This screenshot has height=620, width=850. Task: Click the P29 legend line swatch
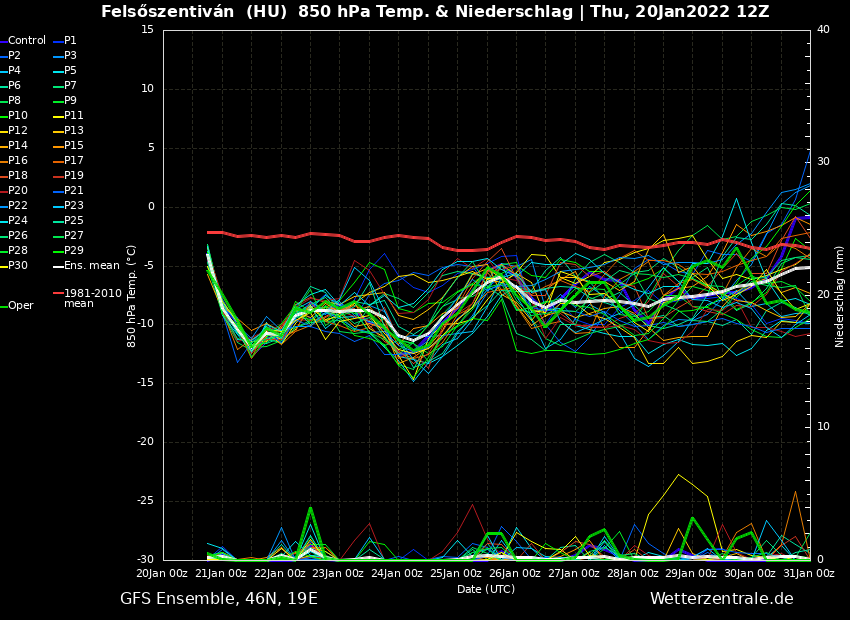pos(58,251)
